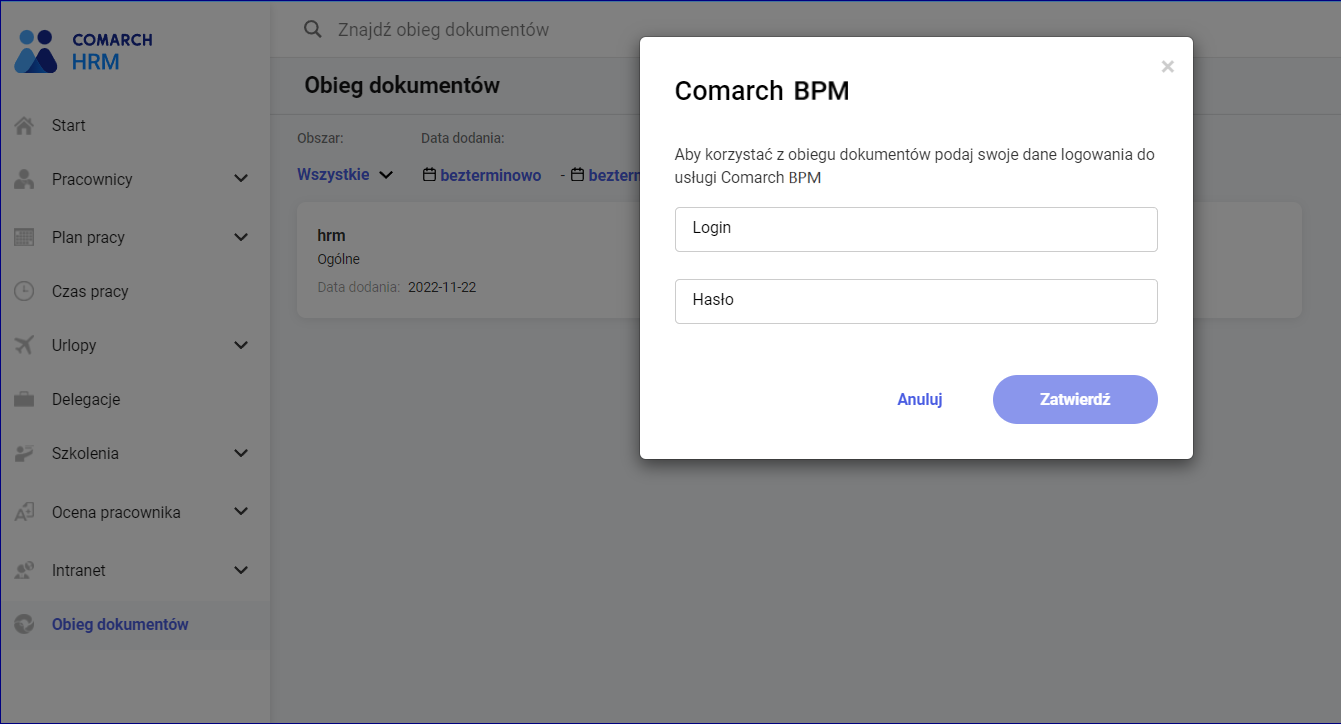The width and height of the screenshot is (1341, 724).
Task: Expand the Ocena pracownika chevron
Action: coord(240,512)
